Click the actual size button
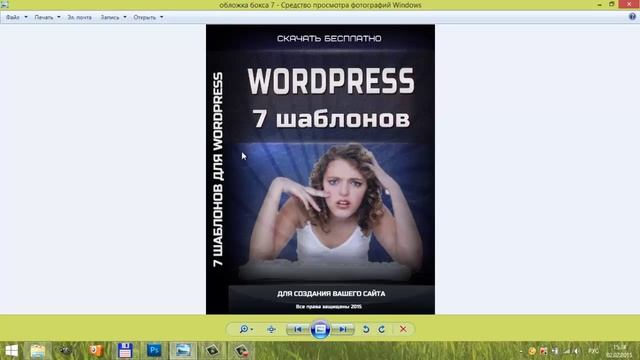 coord(271,329)
